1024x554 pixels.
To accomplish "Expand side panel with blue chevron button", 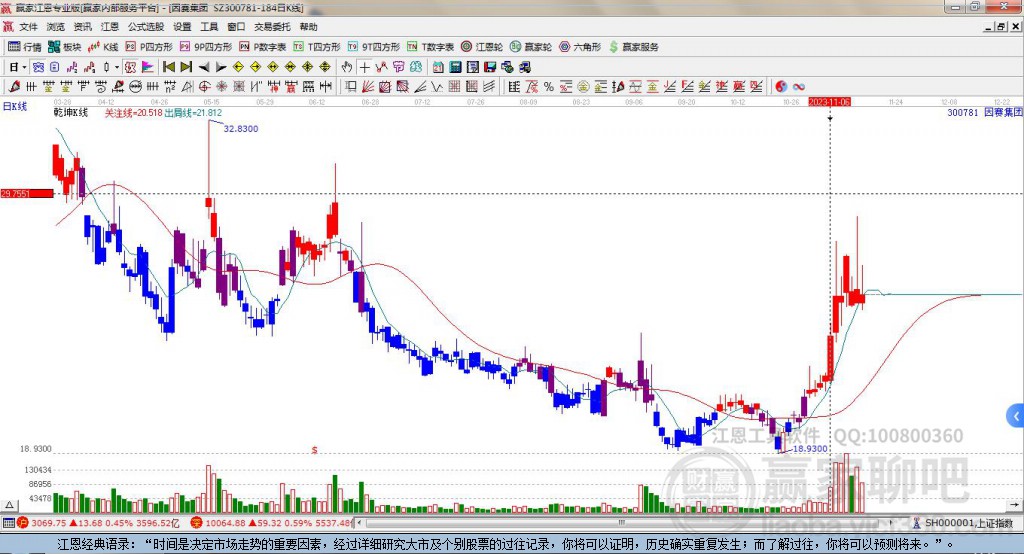I will [x=1016, y=416].
